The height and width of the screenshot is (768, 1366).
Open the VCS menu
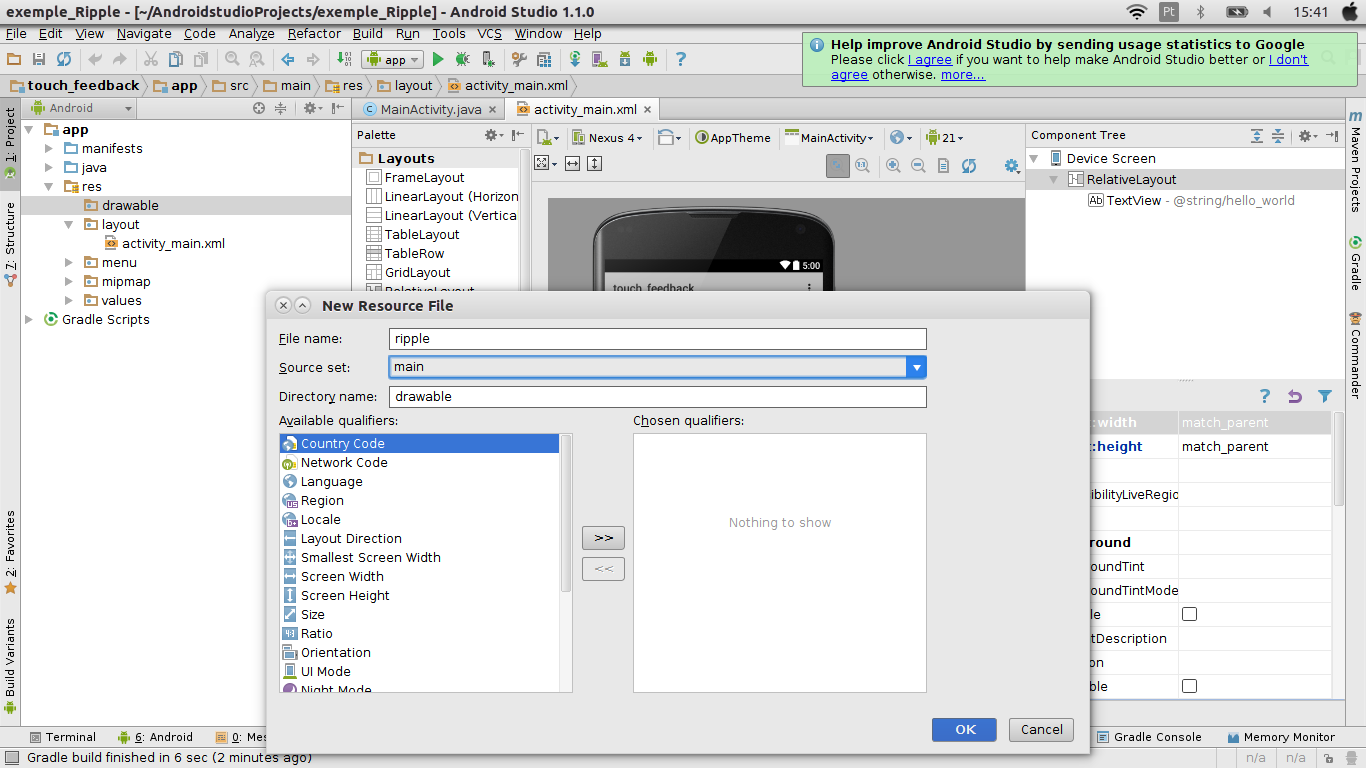489,33
